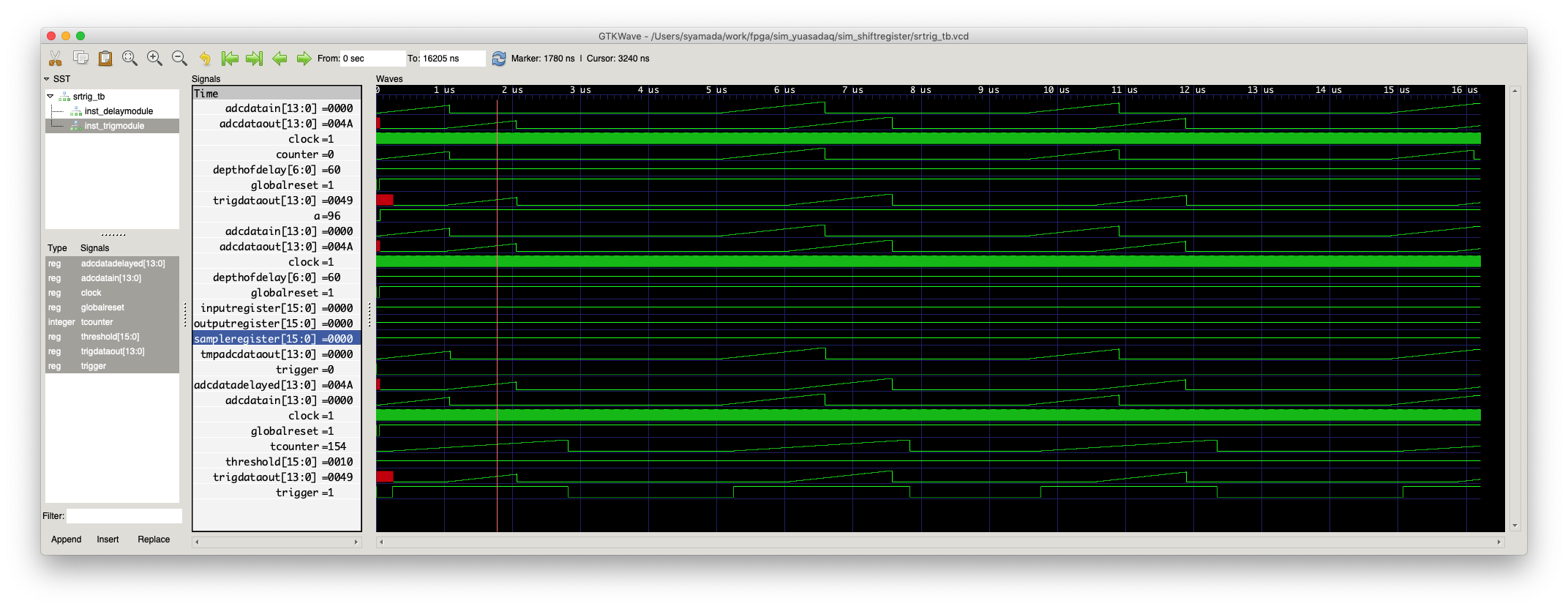
Task: Click the Undo Zoom yellow arrow icon
Action: click(205, 59)
